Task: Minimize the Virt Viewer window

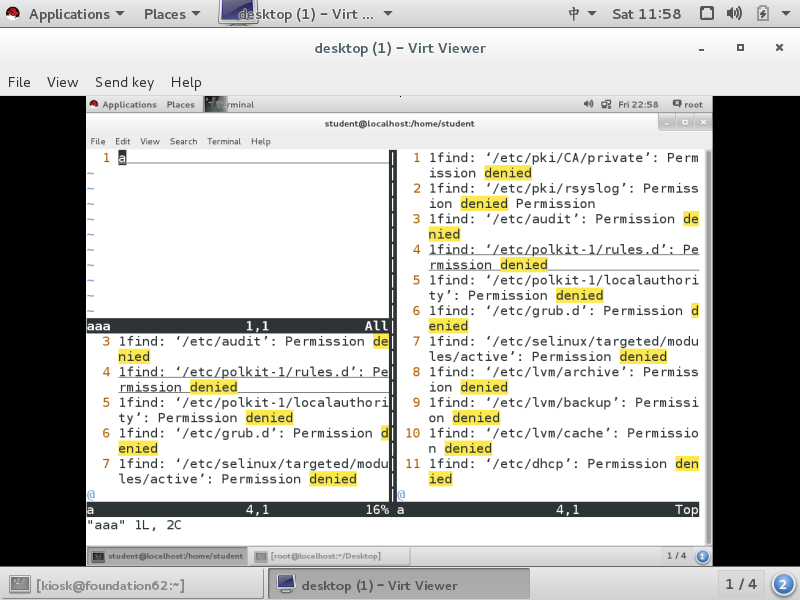Action: pos(702,48)
